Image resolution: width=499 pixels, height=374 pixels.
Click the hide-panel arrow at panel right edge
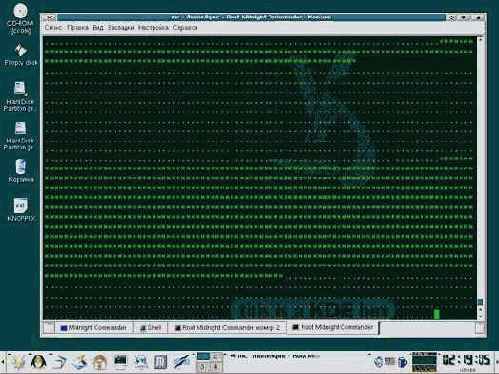pos(496,362)
